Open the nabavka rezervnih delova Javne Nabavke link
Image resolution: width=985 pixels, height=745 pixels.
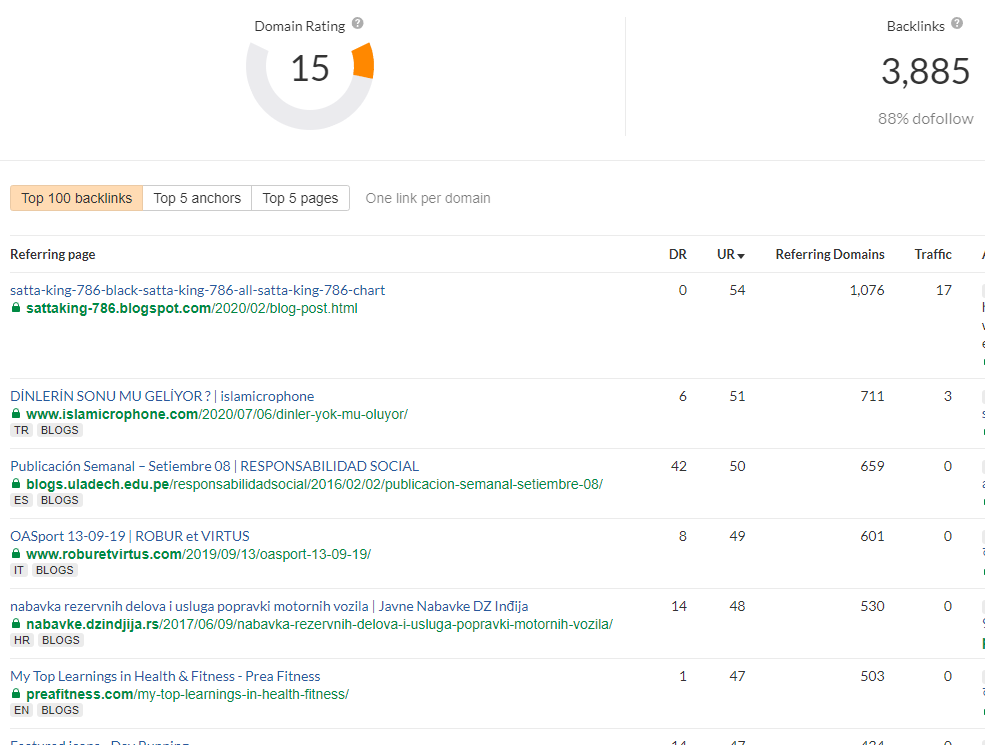click(x=269, y=606)
